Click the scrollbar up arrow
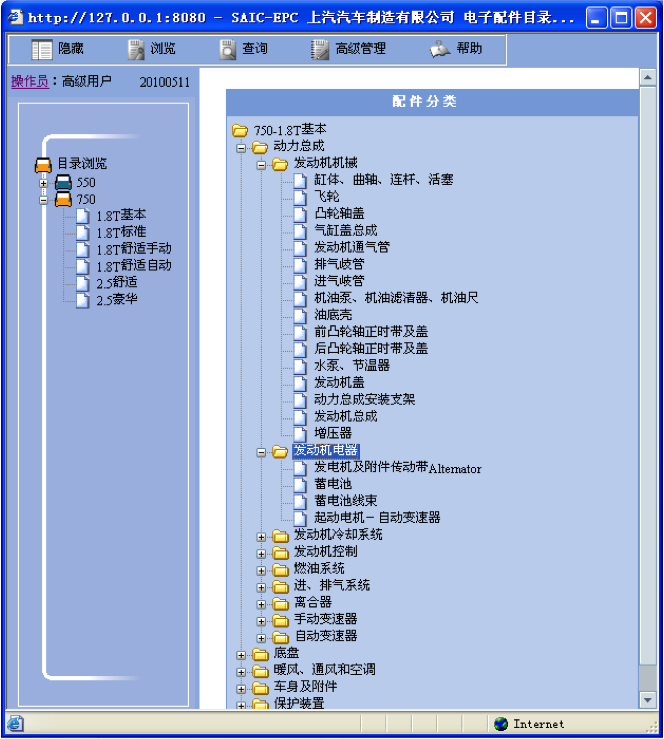Image resolution: width=664 pixels, height=739 pixels. [648, 77]
